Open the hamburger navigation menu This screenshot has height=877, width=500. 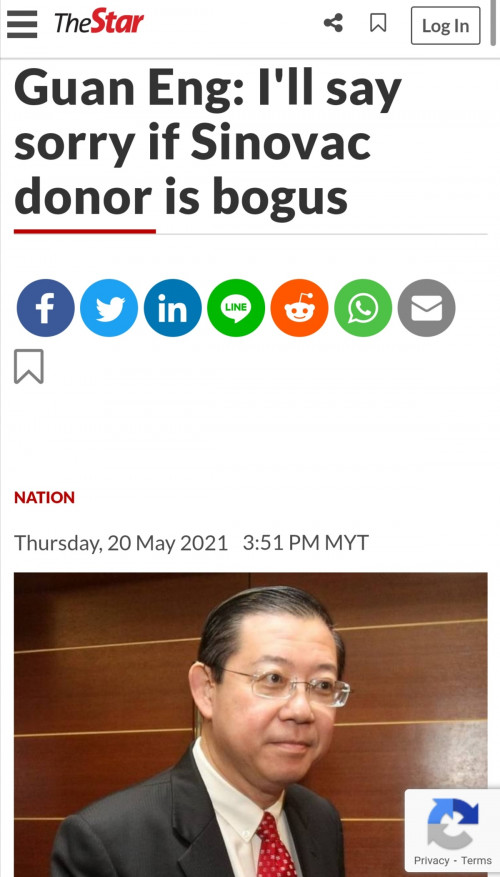(x=22, y=24)
